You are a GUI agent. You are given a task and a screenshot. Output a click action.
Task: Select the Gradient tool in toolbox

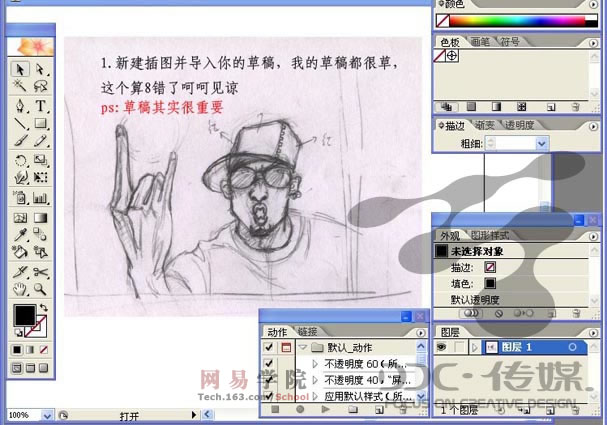tap(40, 218)
